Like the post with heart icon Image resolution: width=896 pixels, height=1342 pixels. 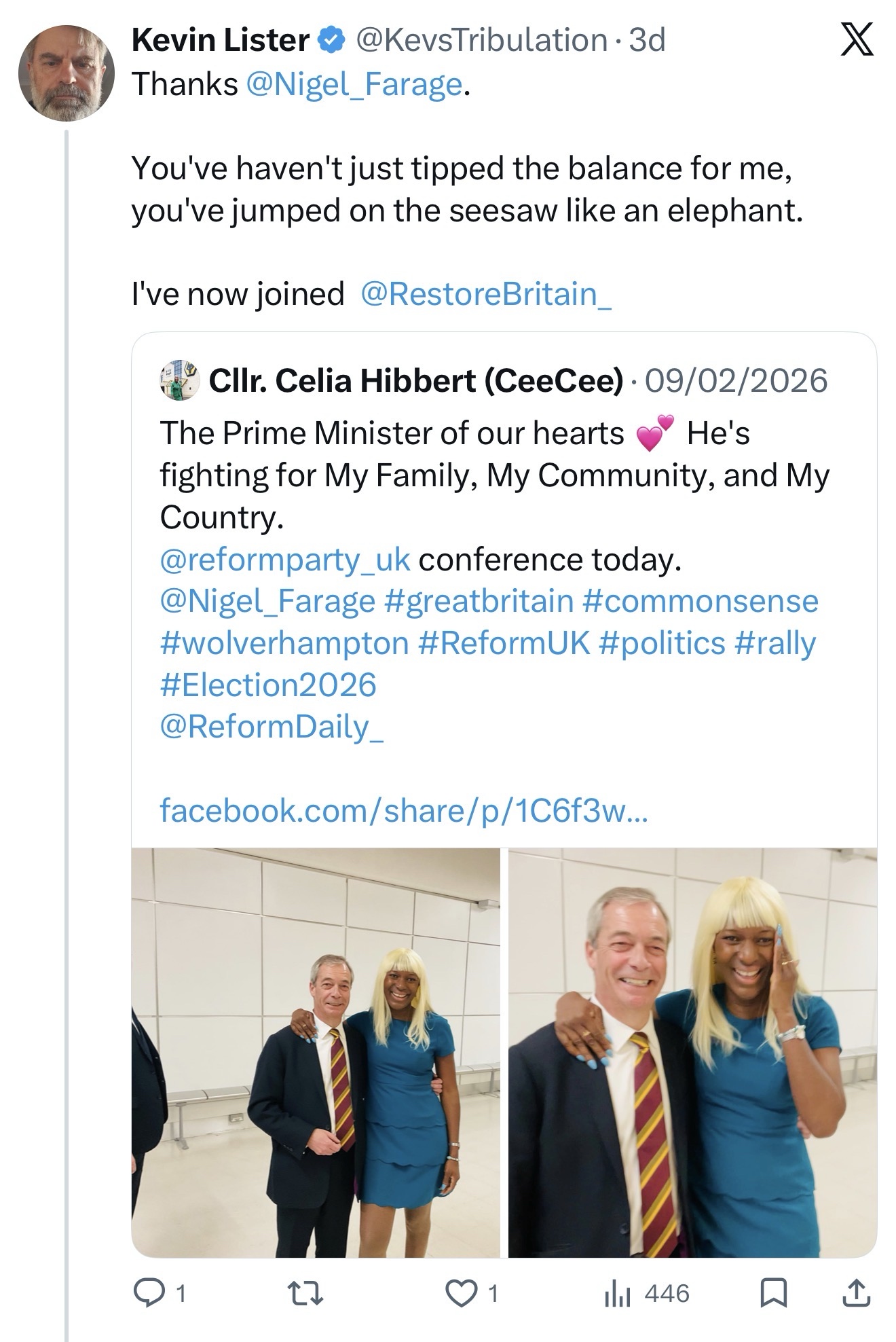(461, 1293)
